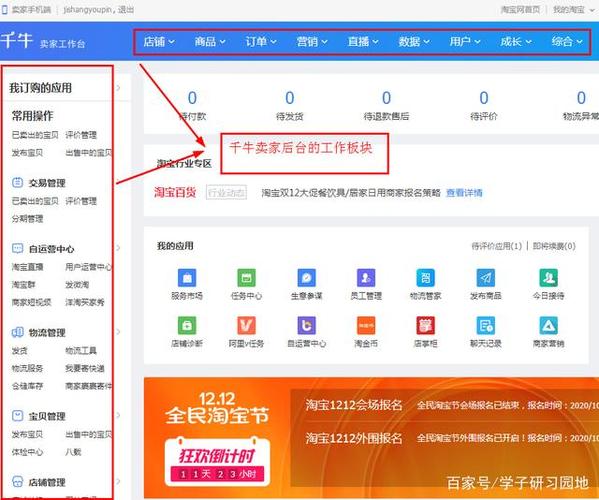
Task: Open 发货 under 物流管理
Action: 19,350
